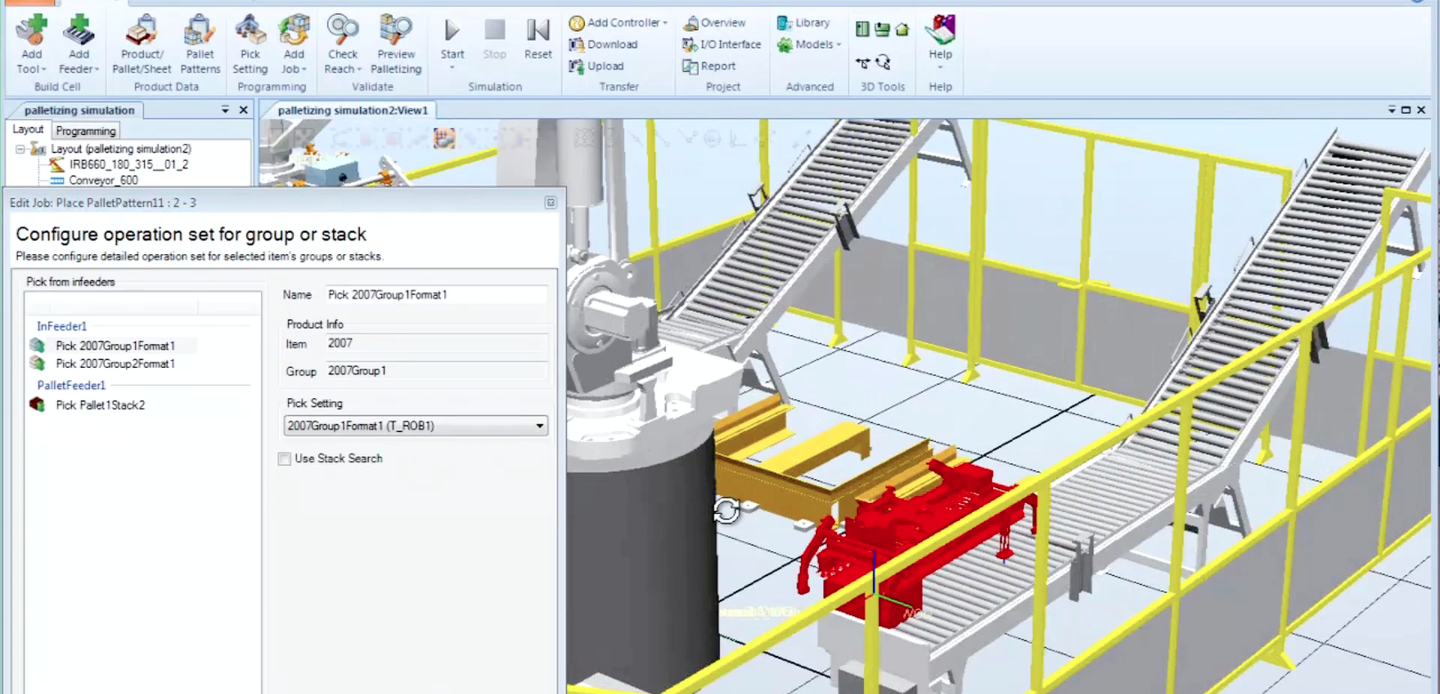Open the View1 window options dropdown arrow
Screen dimensions: 1440x694
[1391, 110]
